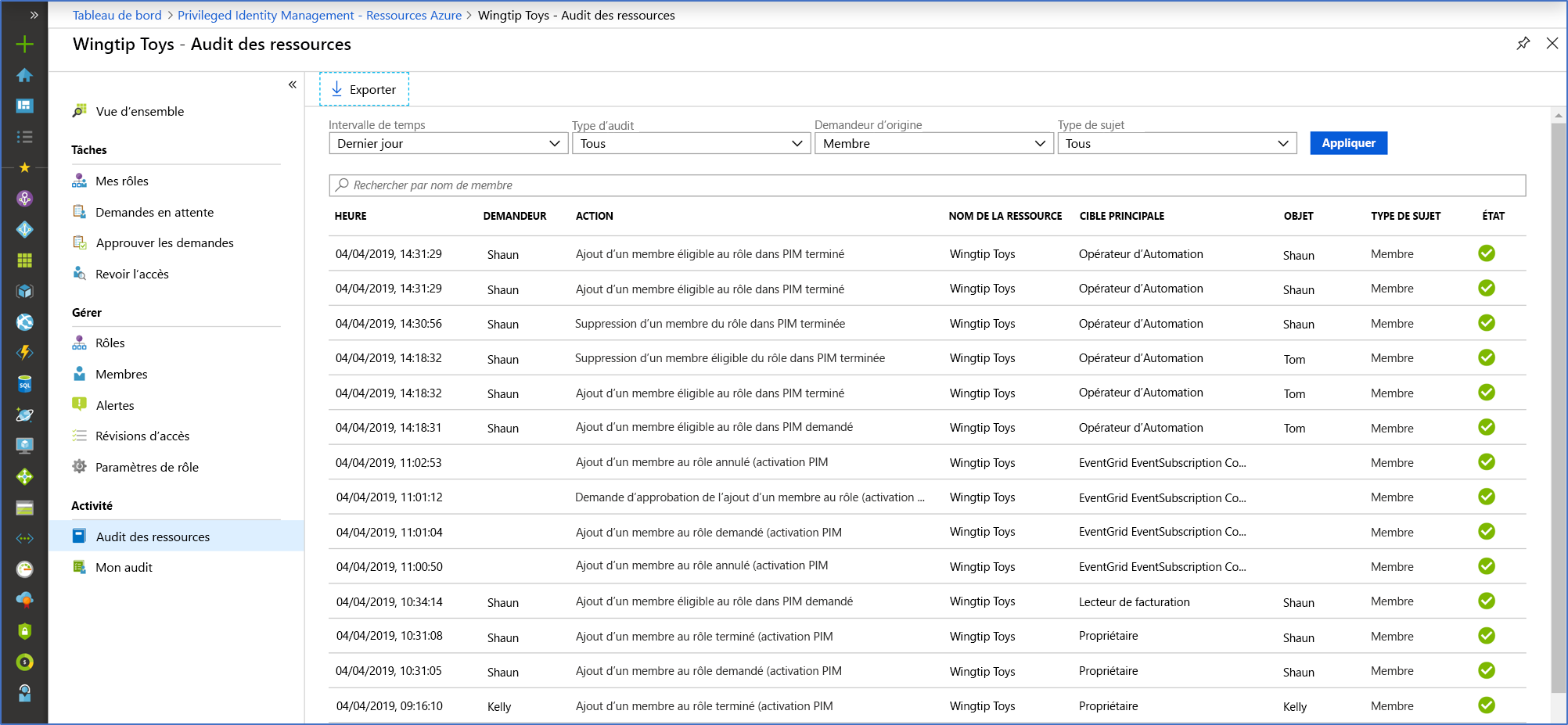The image size is (1568, 725).
Task: Open the Resource groups cube icon
Action: 25,291
